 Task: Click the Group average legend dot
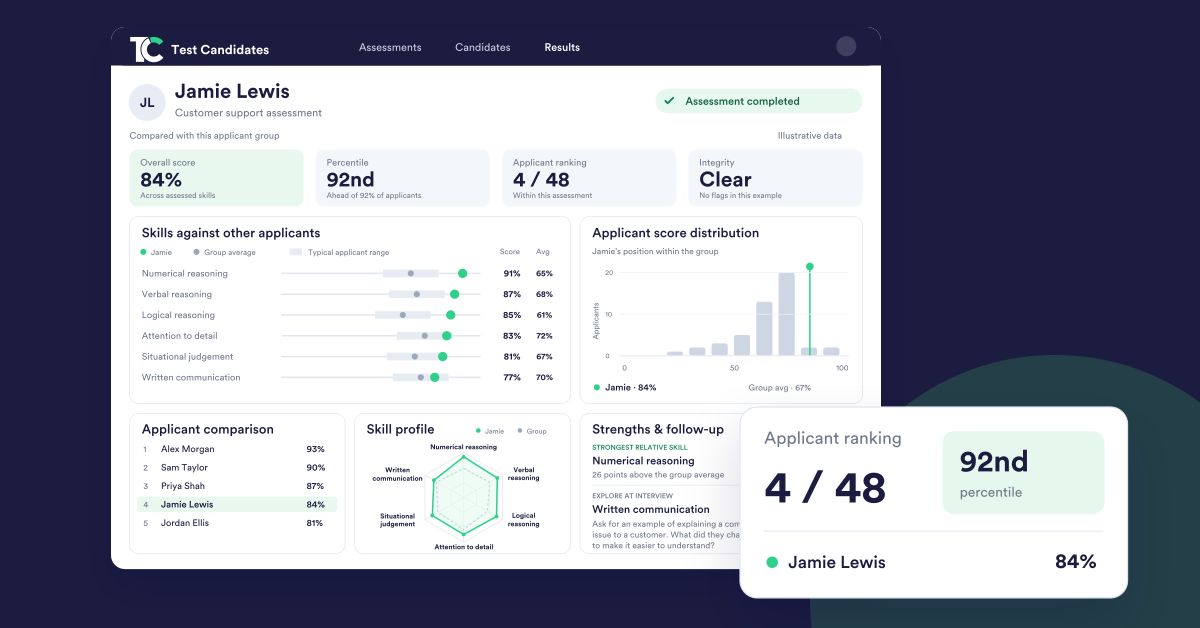196,252
